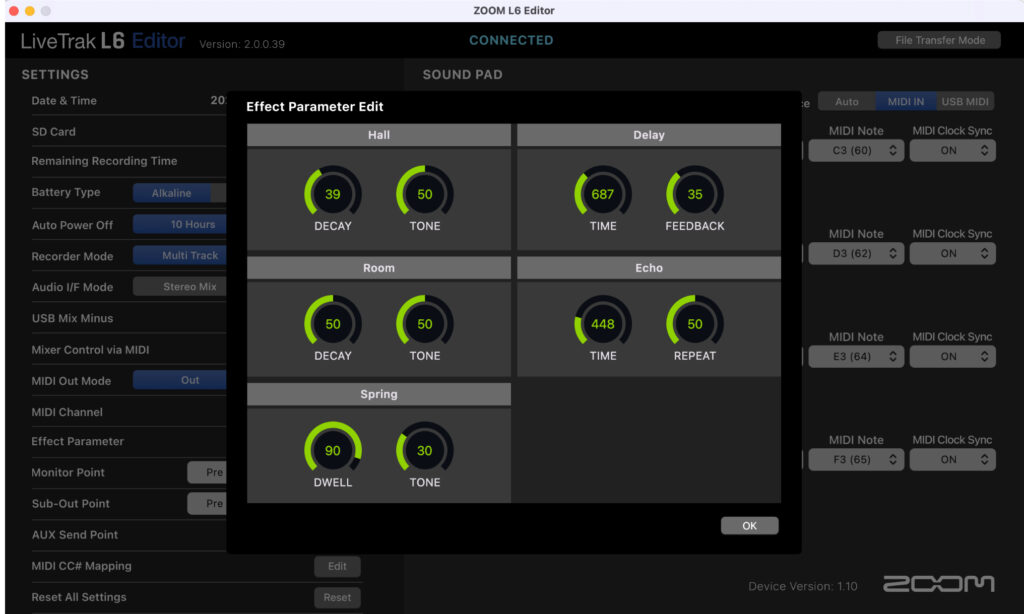The image size is (1024, 614).
Task: Click the Room effect header
Action: point(379,268)
